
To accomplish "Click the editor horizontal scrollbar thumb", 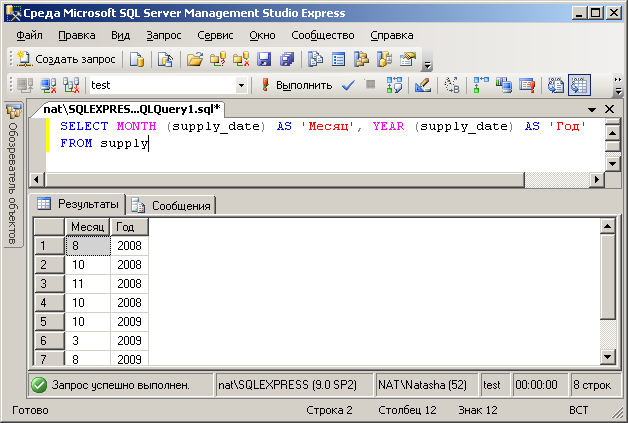I will pos(285,179).
